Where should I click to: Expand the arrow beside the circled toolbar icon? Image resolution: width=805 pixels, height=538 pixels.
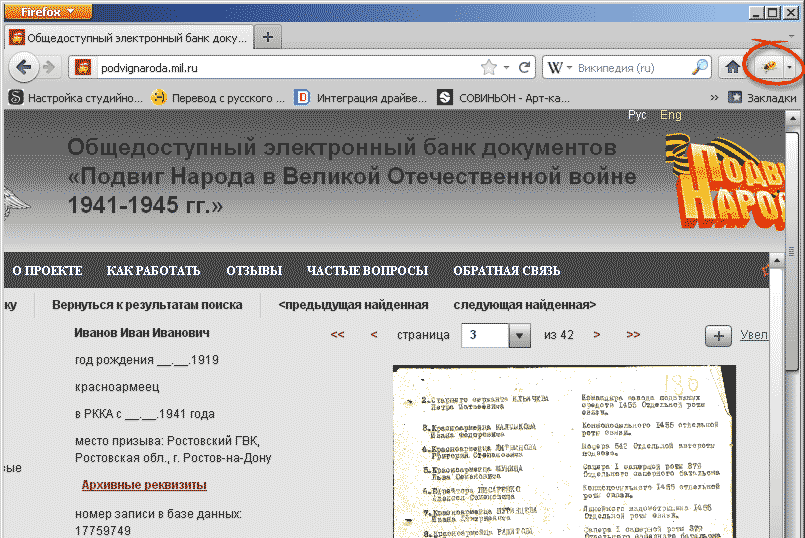pos(791,67)
